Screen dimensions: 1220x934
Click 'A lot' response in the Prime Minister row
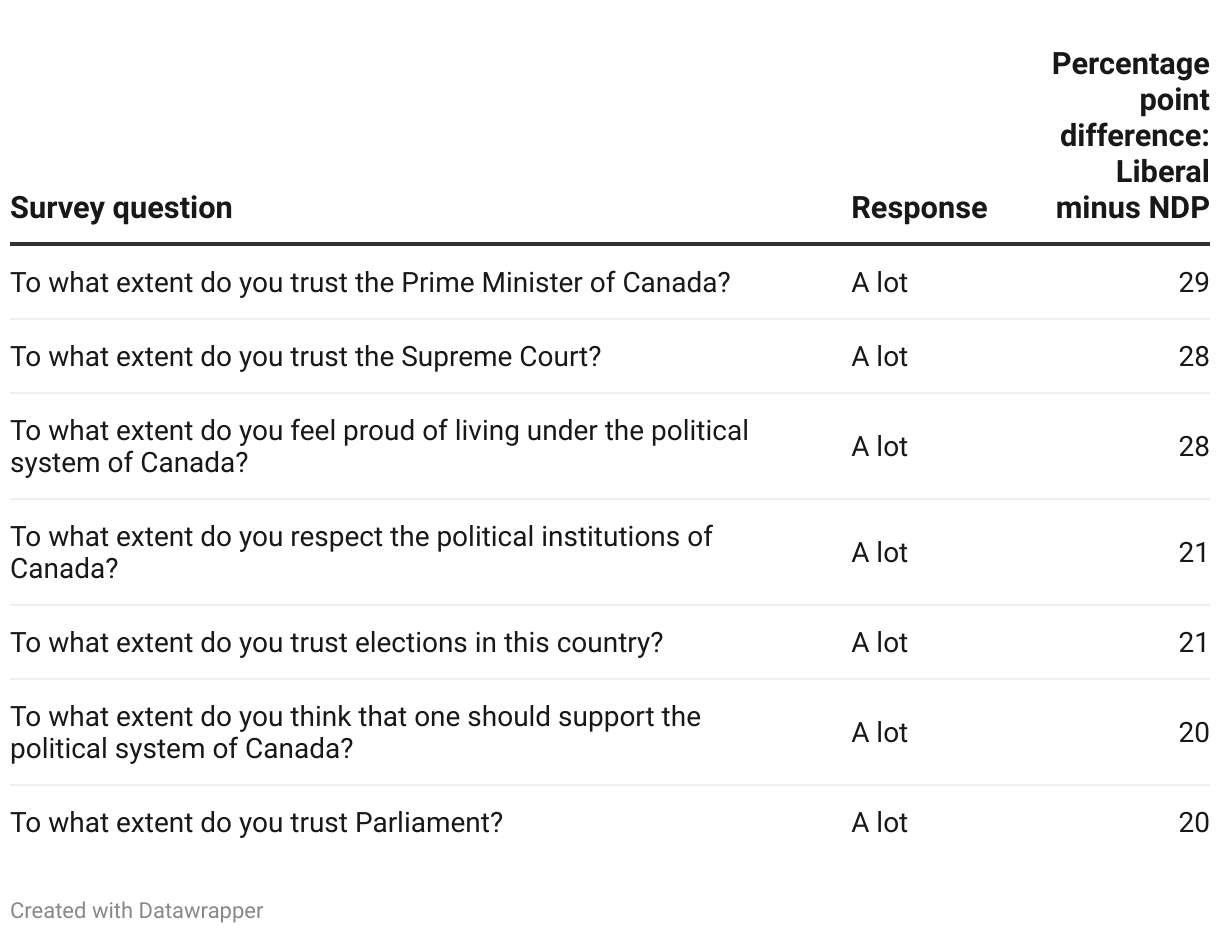tap(880, 283)
